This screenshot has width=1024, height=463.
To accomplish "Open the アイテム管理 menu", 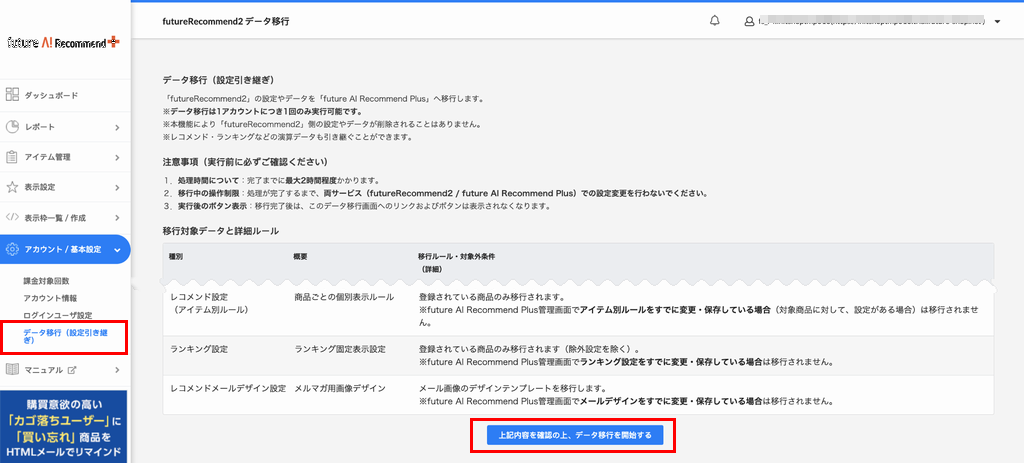I will (x=65, y=157).
